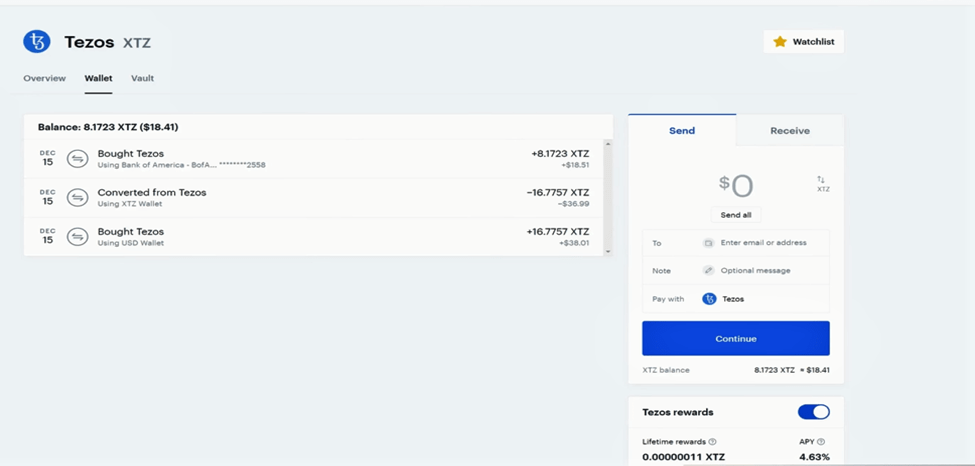The image size is (975, 466).
Task: Click the pencil icon in Note field
Action: pos(708,271)
